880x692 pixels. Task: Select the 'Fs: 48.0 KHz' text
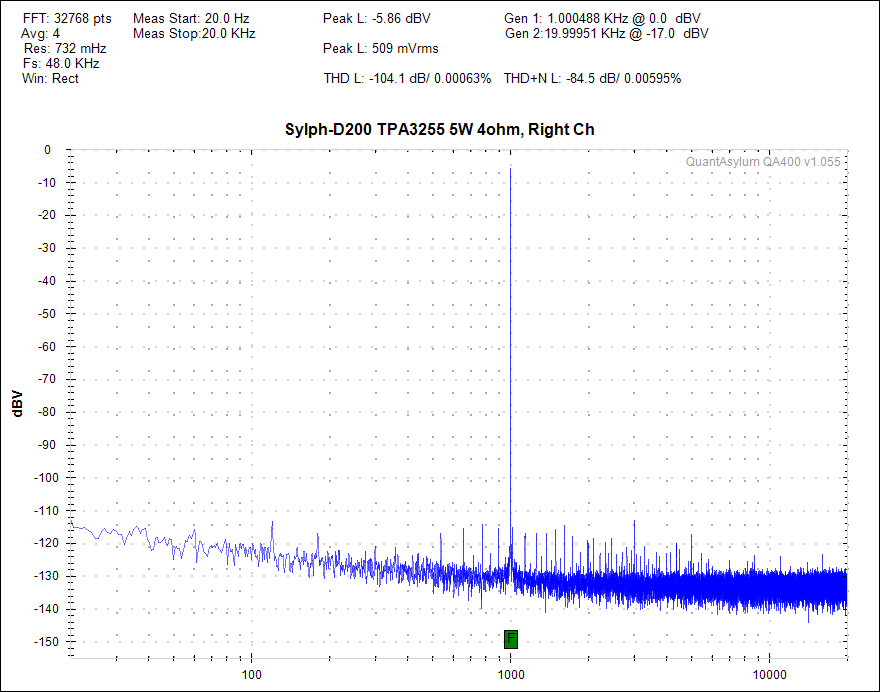tap(61, 63)
